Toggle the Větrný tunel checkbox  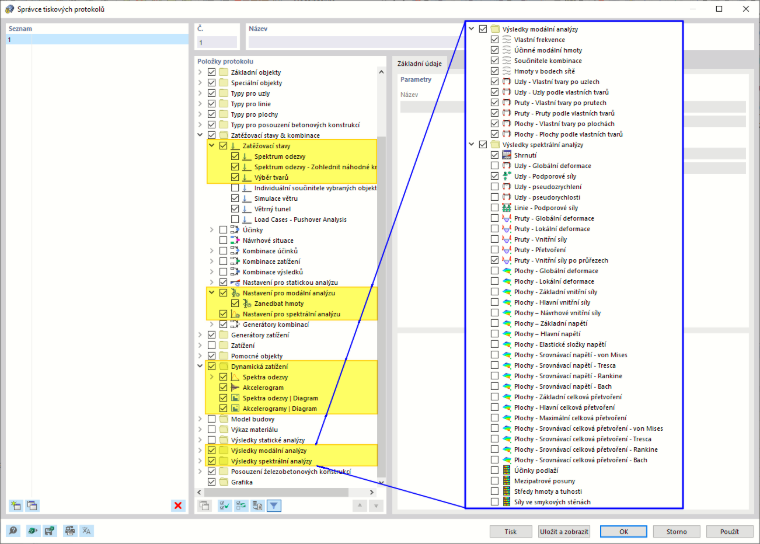click(x=235, y=209)
